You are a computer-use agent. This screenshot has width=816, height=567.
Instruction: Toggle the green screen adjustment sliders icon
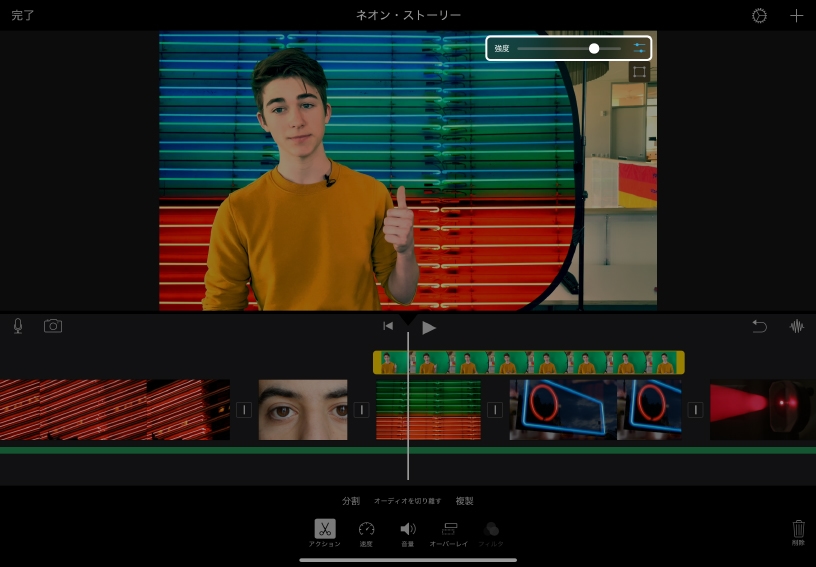pyautogui.click(x=639, y=48)
